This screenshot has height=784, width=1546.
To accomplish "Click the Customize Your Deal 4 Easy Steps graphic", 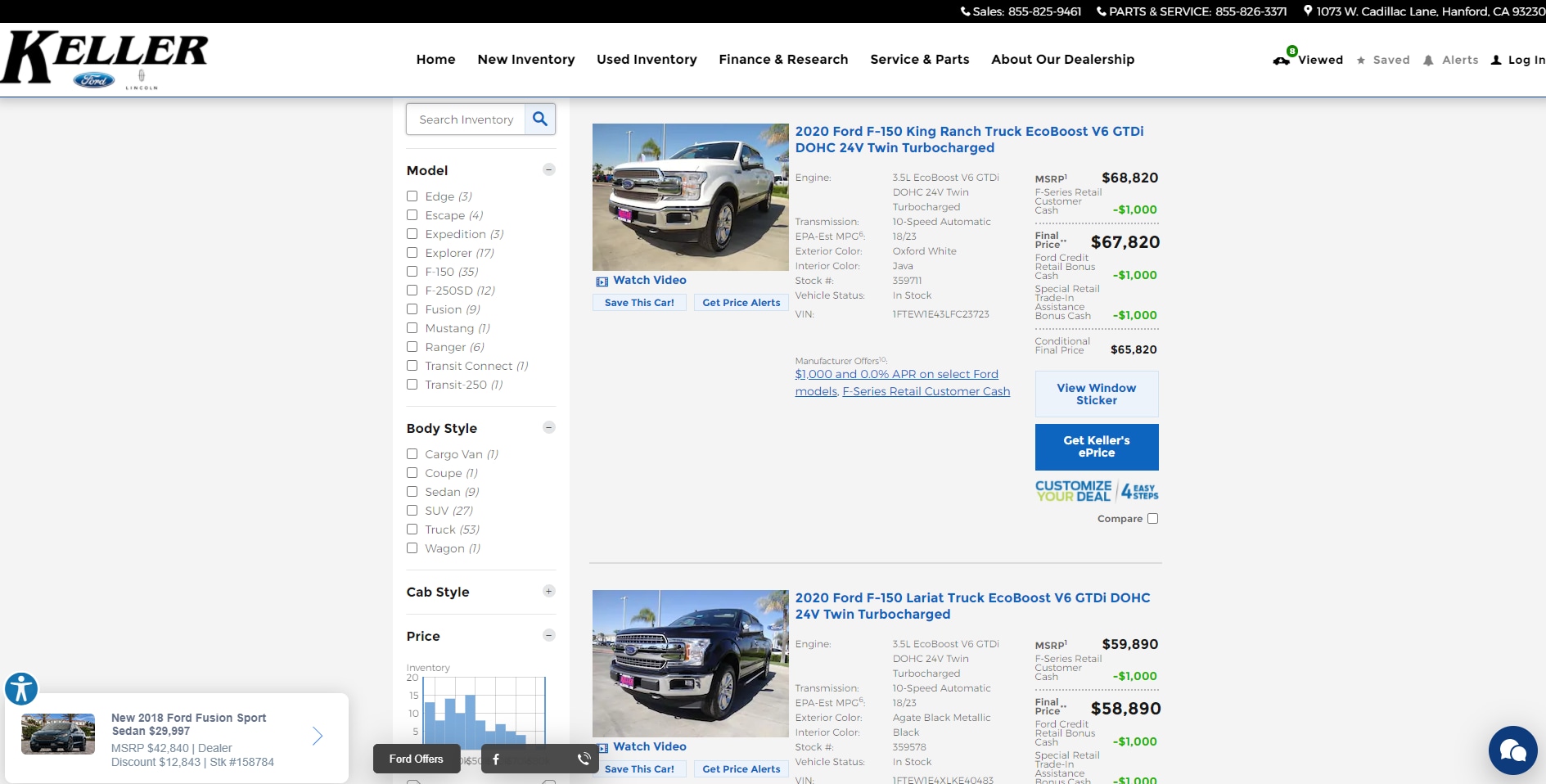I will click(x=1097, y=491).
